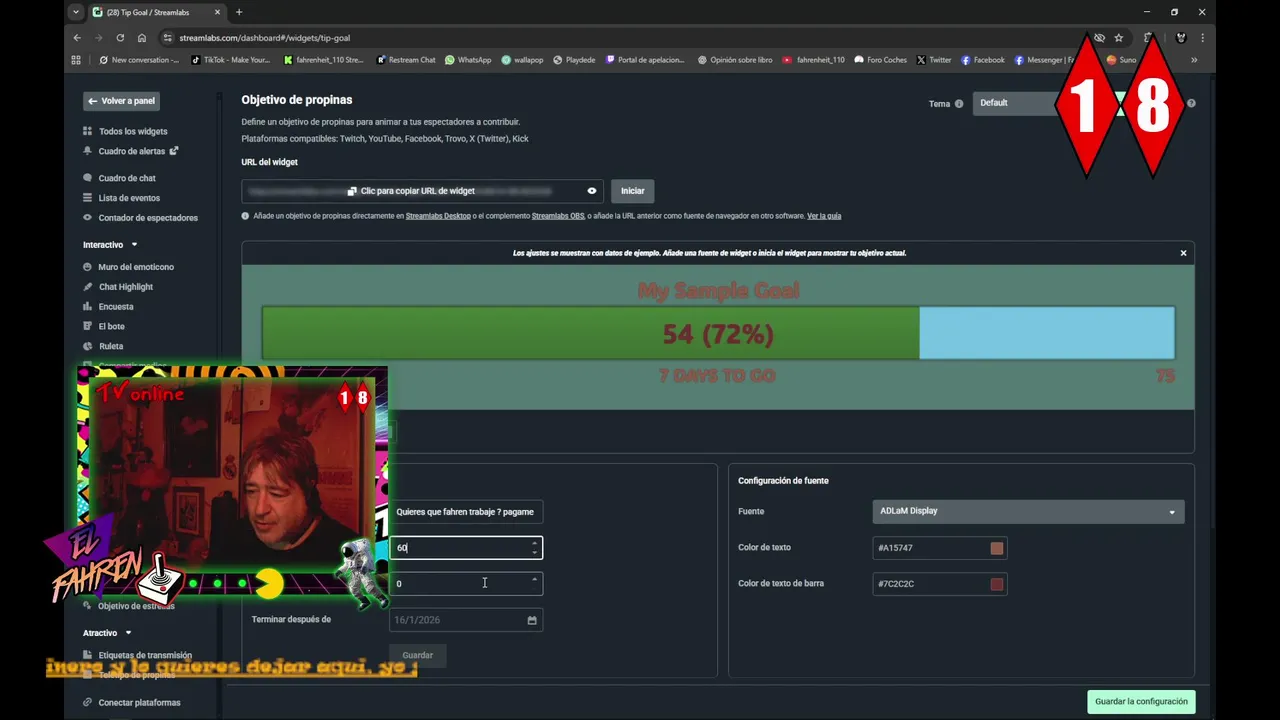1280x720 pixels.
Task: Bookmark this page with the star icon
Action: 1119,38
